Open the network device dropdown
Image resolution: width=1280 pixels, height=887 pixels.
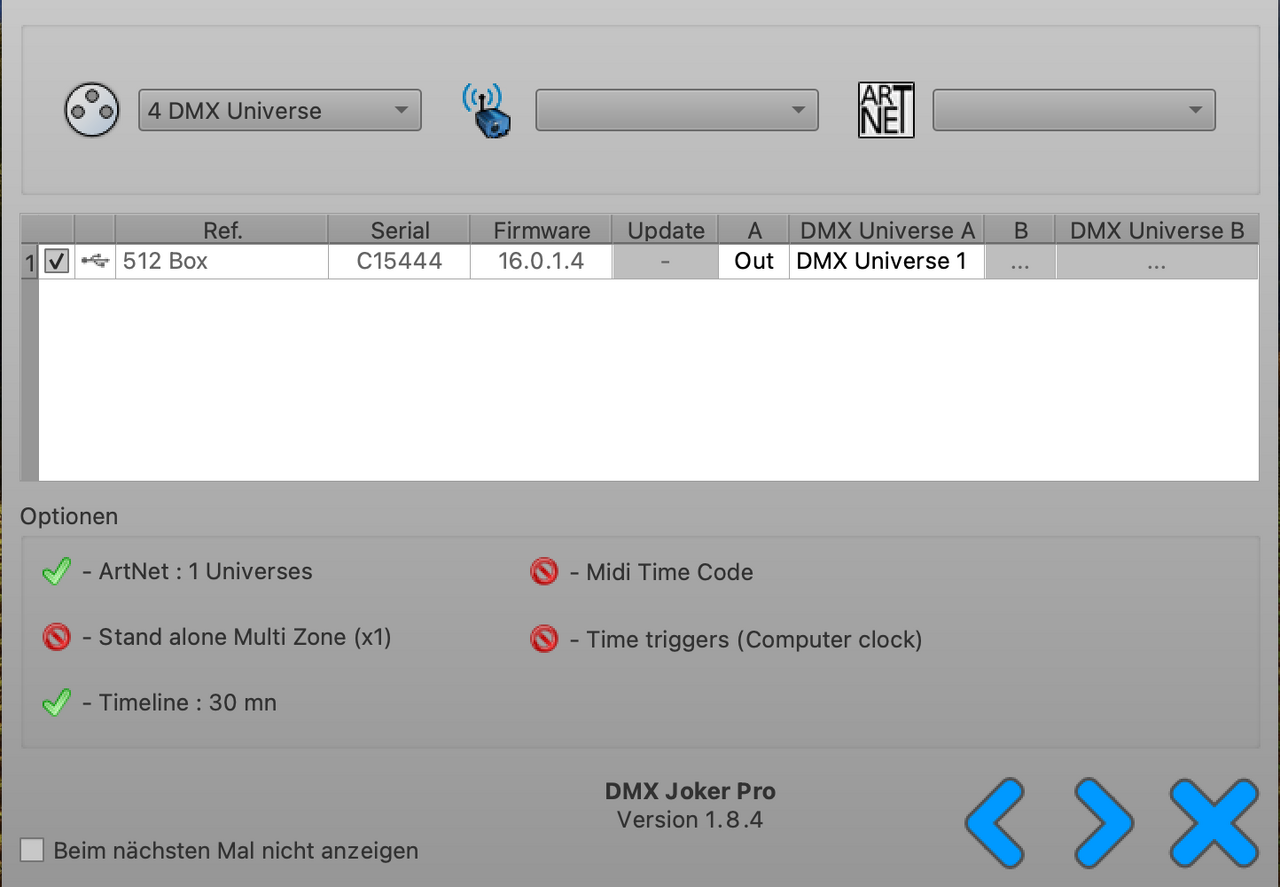coord(677,110)
